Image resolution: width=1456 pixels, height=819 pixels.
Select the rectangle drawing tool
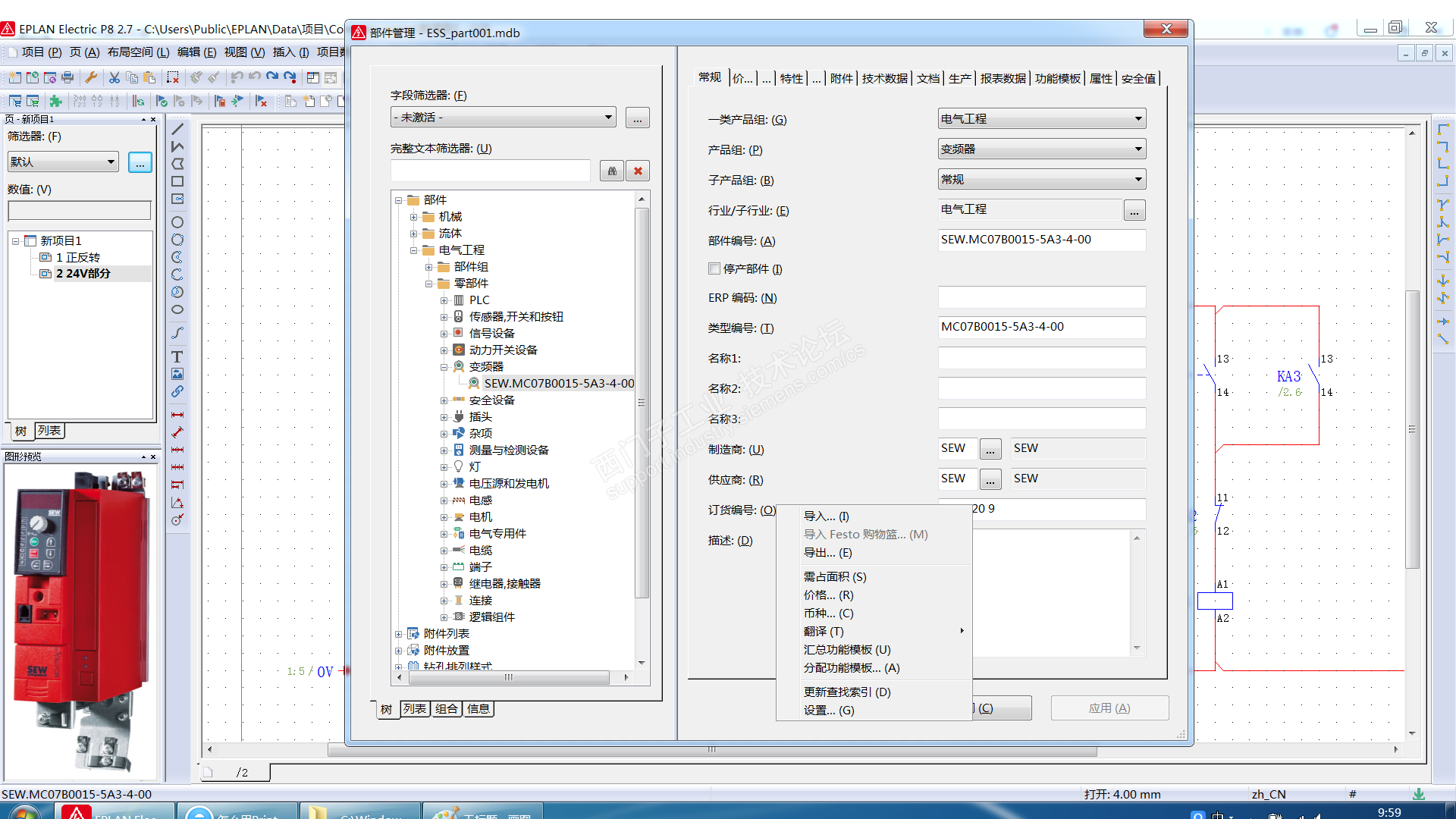pyautogui.click(x=177, y=181)
